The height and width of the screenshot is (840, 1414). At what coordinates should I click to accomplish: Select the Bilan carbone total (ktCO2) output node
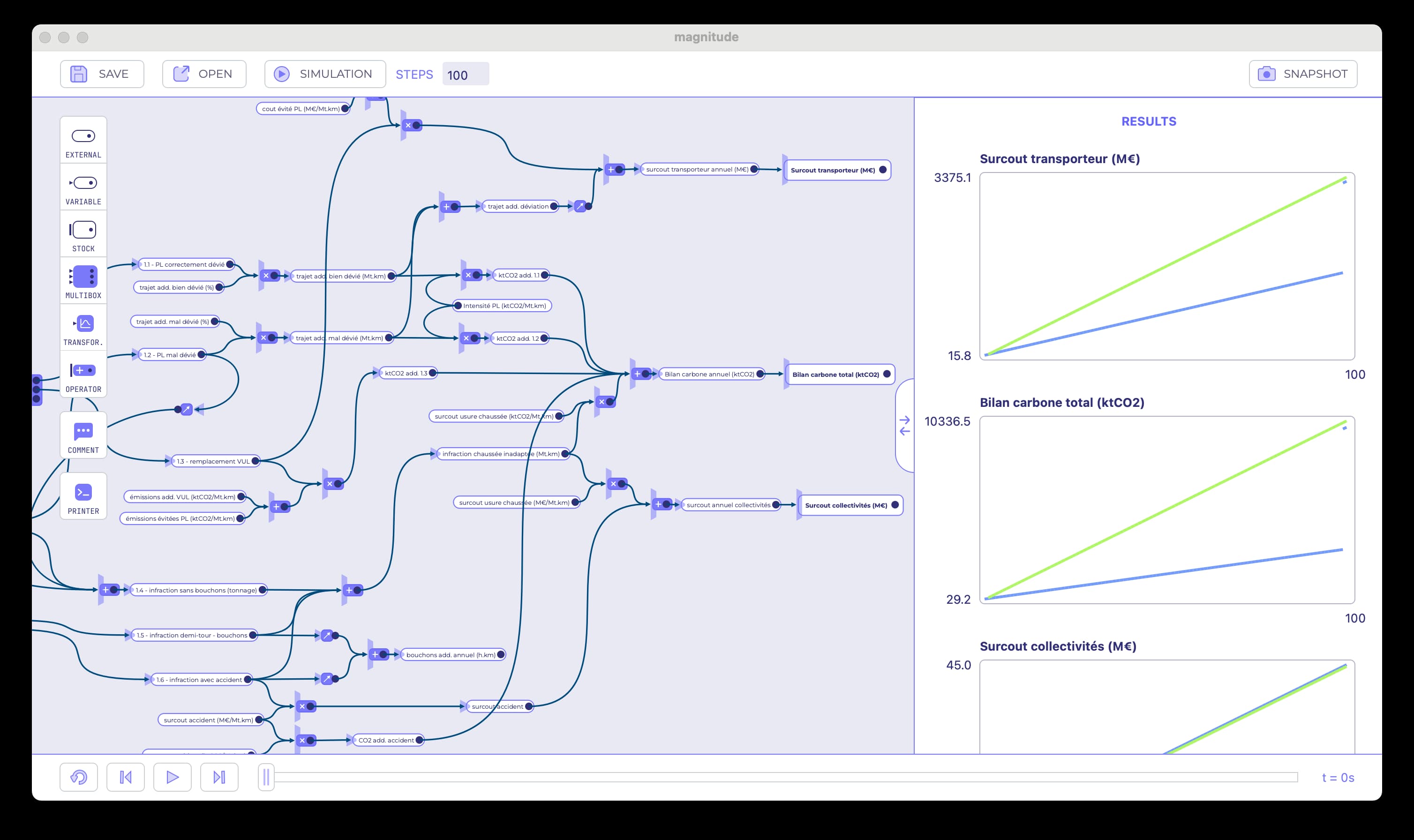coord(841,374)
